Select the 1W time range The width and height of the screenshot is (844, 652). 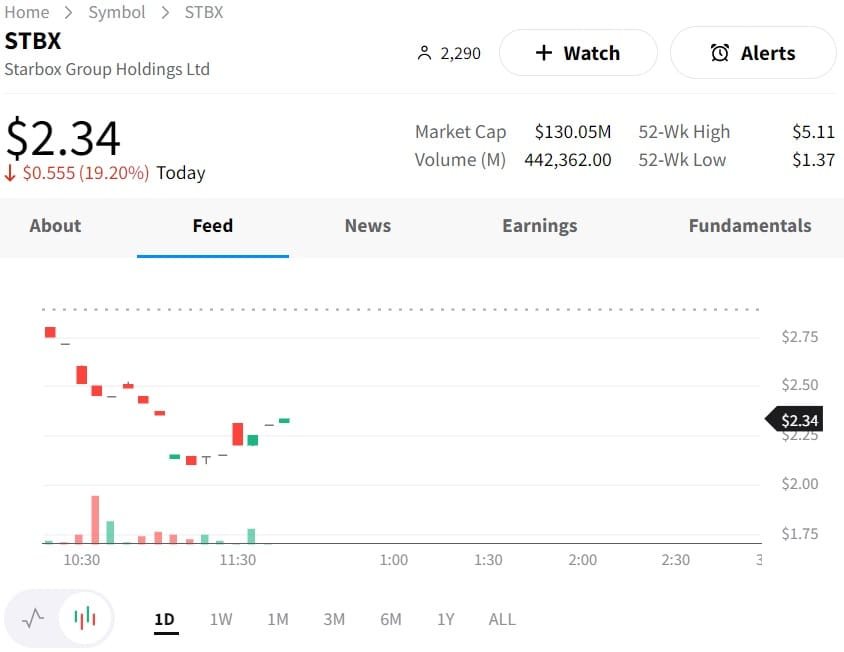pyautogui.click(x=221, y=619)
